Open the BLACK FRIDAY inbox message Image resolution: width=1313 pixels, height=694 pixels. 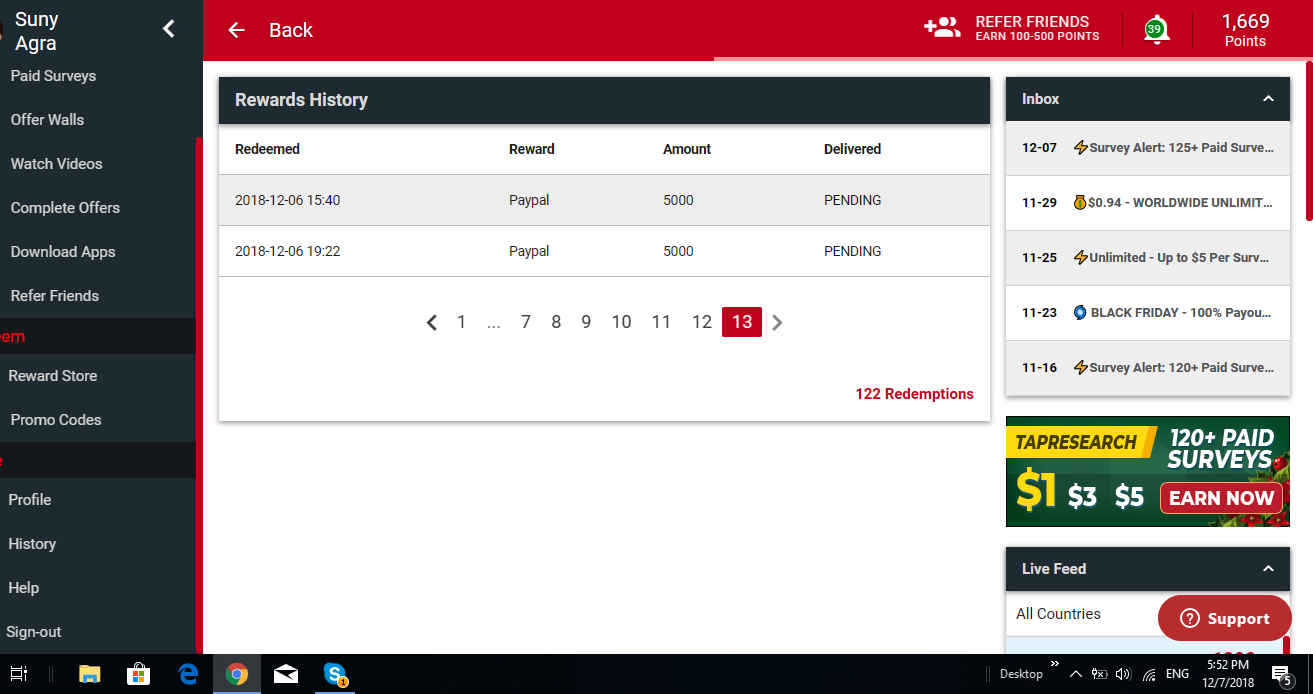pyautogui.click(x=1147, y=313)
